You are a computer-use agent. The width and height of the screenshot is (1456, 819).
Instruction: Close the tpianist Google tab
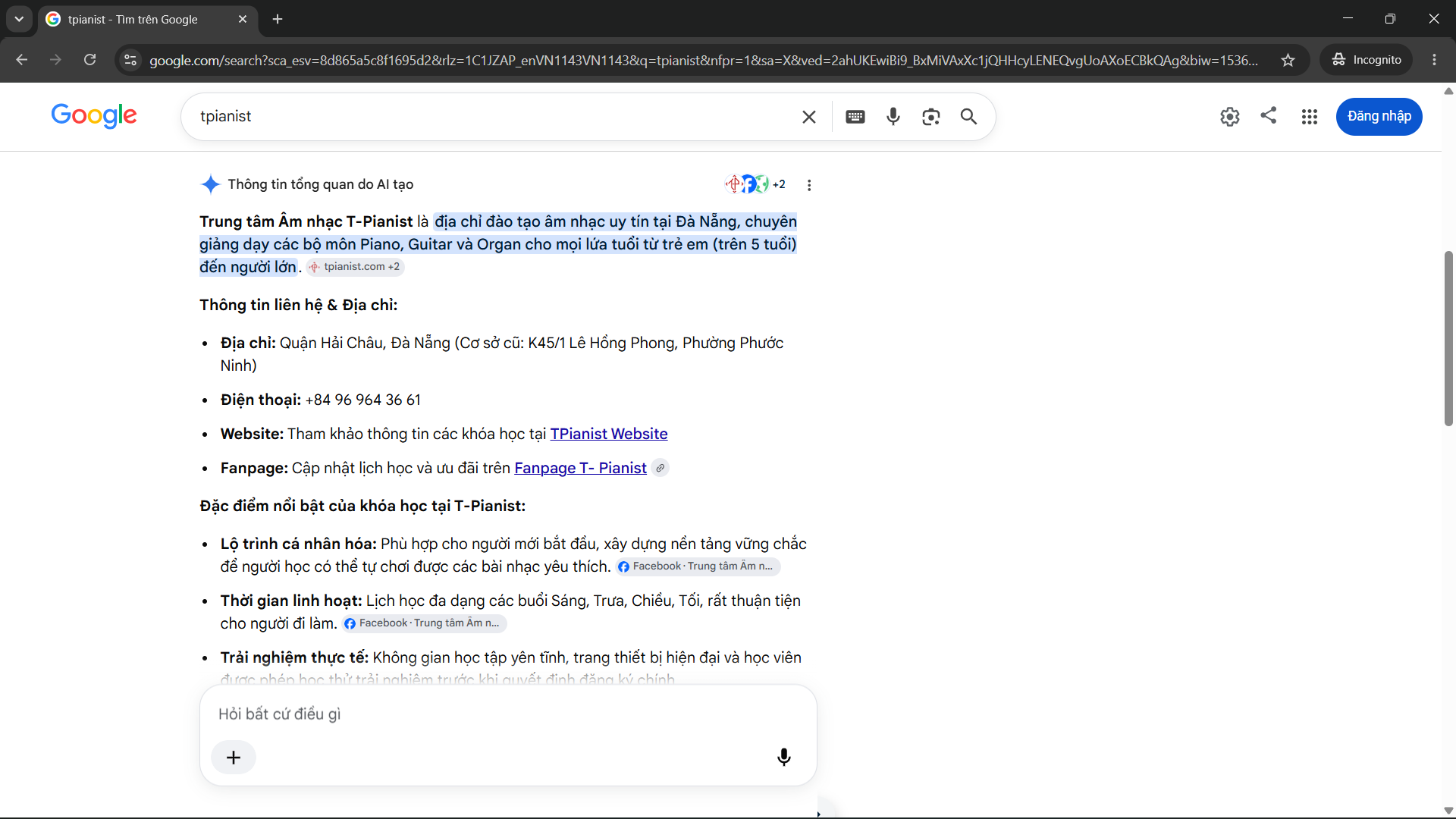tap(243, 19)
